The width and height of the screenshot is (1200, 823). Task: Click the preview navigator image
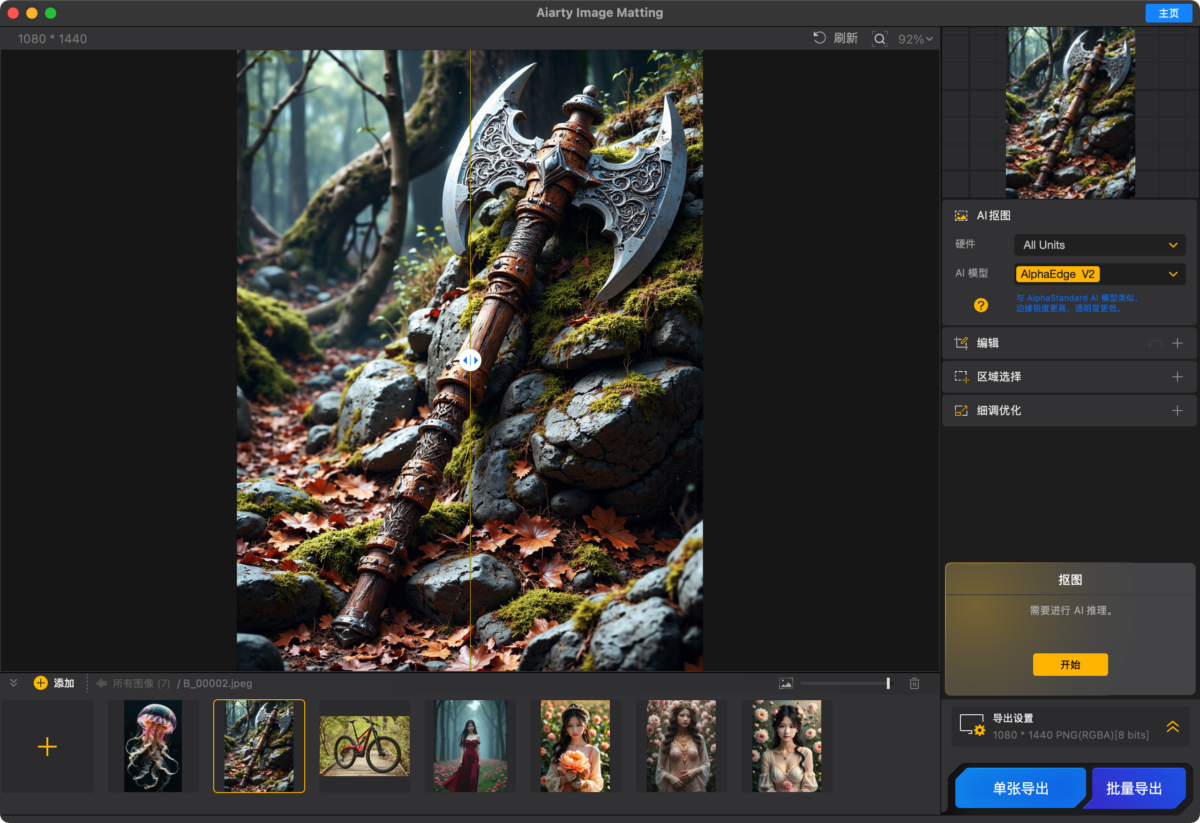point(1070,112)
